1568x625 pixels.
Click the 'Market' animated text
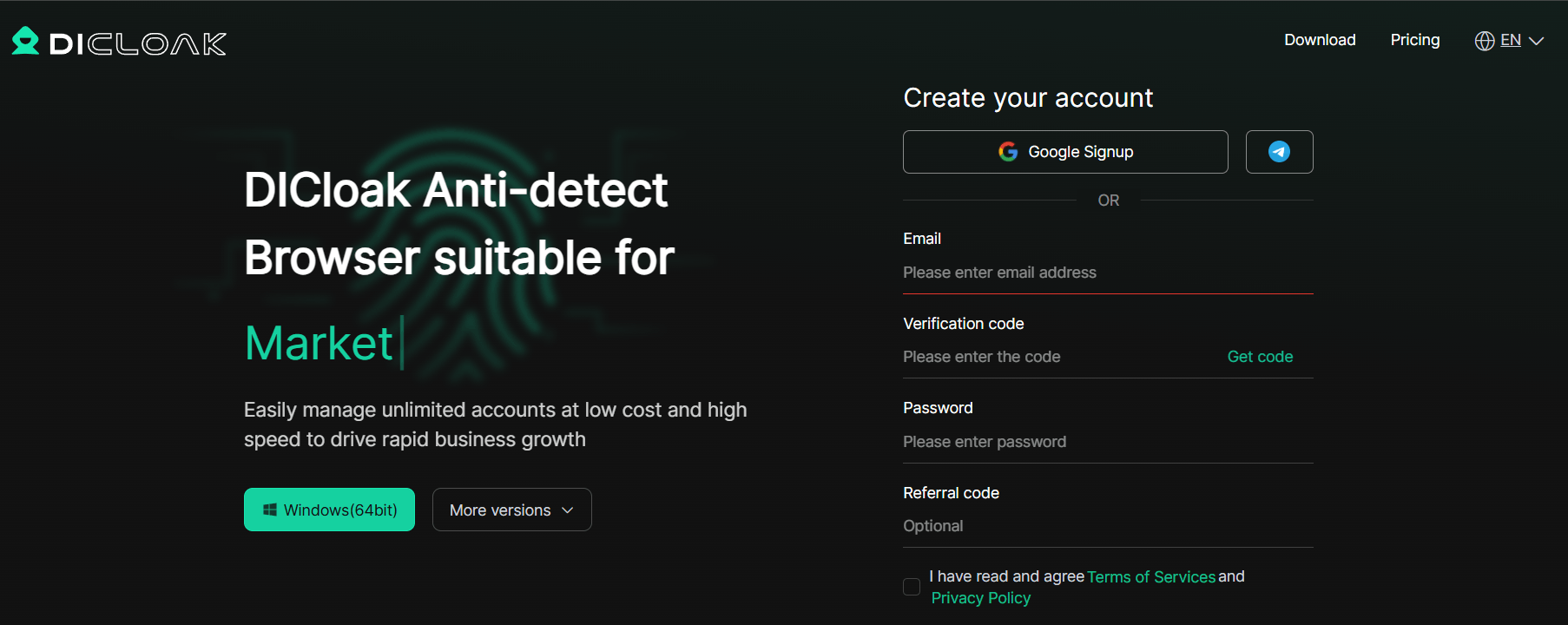click(x=319, y=343)
